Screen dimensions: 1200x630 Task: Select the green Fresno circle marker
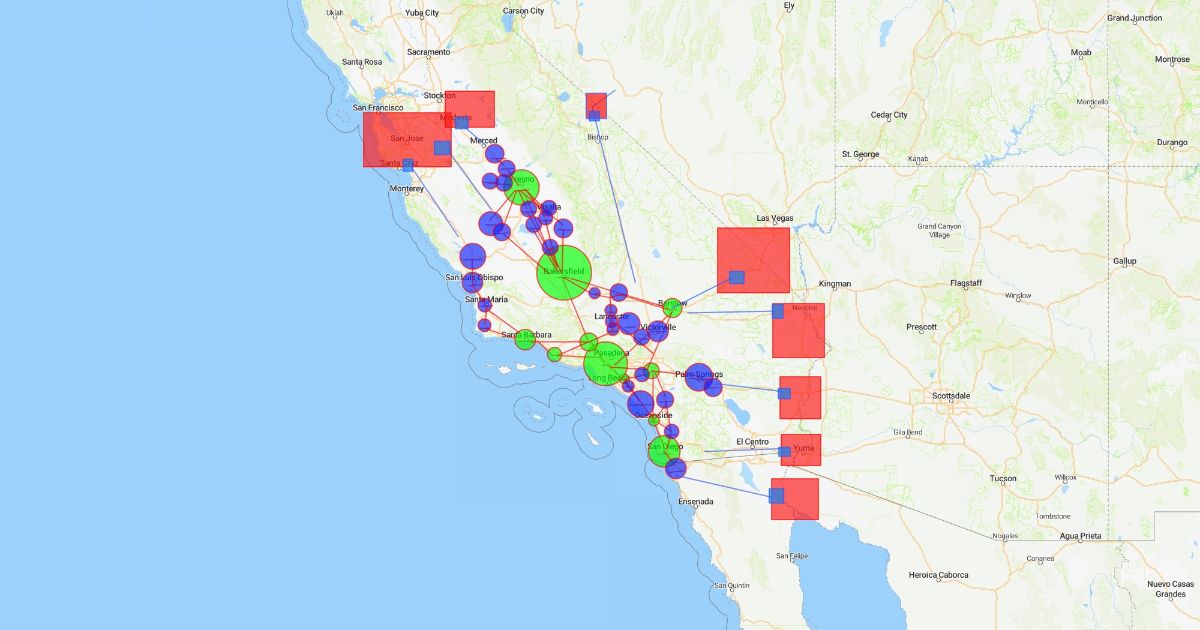(521, 187)
